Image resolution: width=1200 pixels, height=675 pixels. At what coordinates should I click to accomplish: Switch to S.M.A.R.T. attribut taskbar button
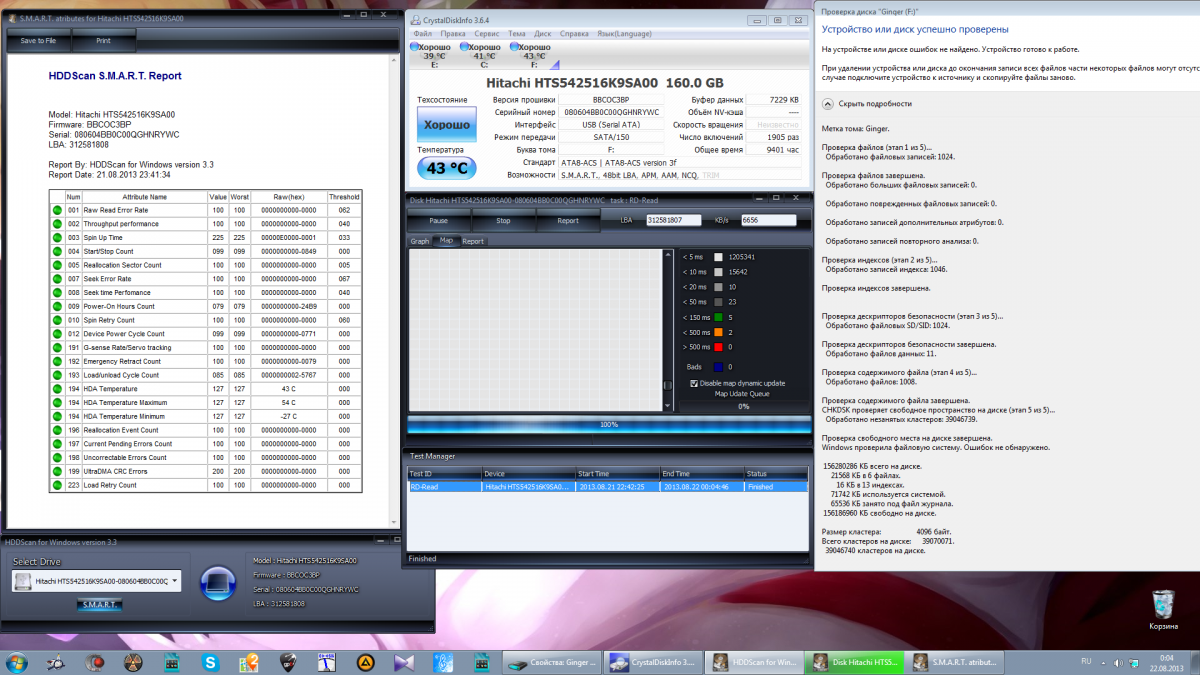click(x=953, y=662)
